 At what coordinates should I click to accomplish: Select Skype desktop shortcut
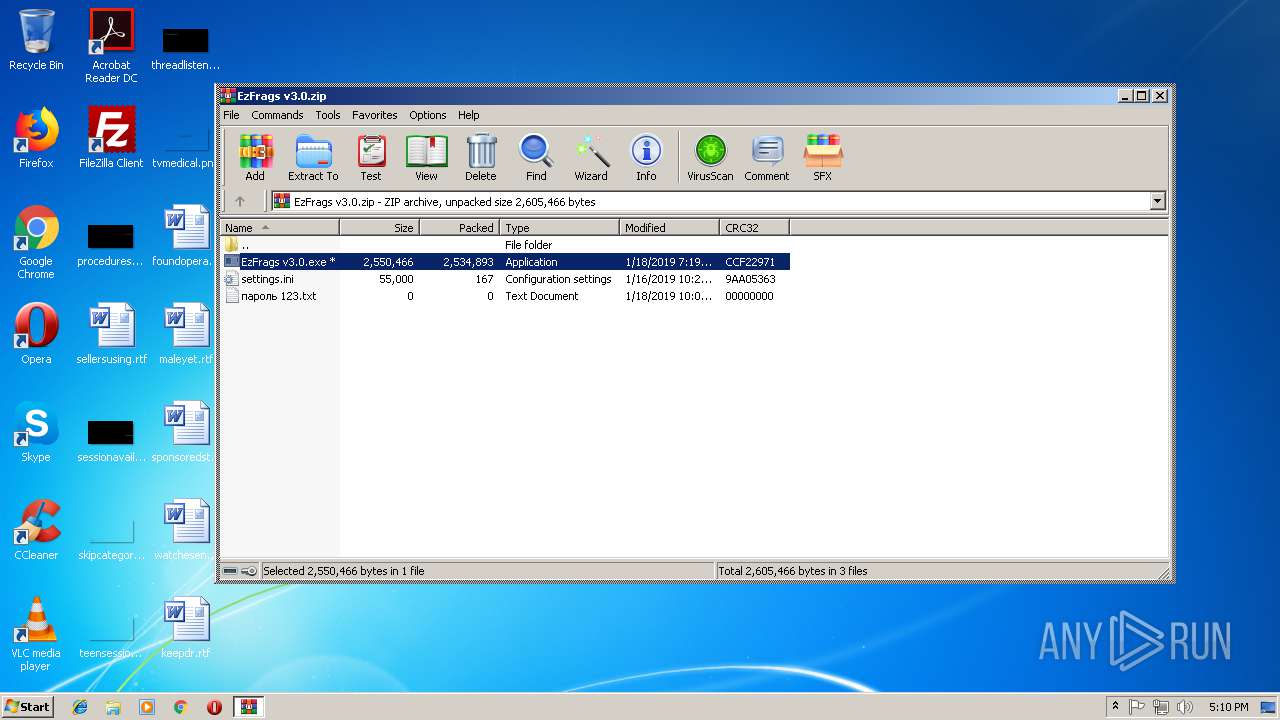(x=36, y=432)
